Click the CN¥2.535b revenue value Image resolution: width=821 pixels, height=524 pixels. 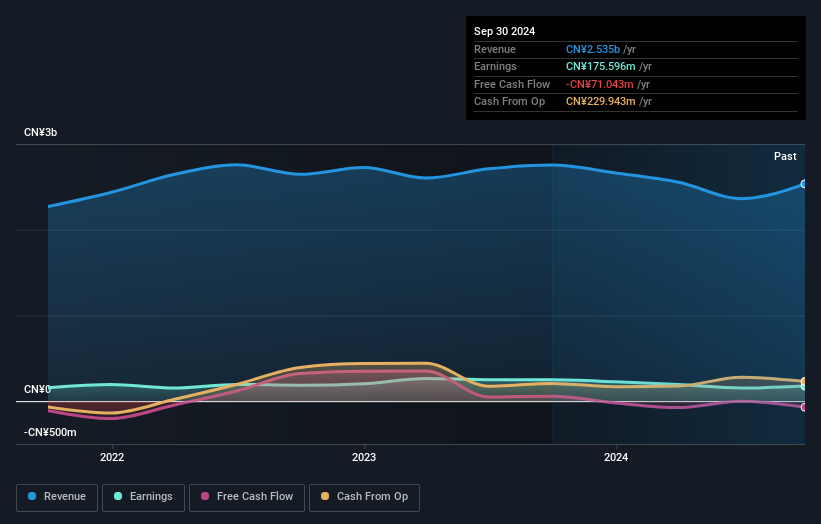[x=593, y=49]
